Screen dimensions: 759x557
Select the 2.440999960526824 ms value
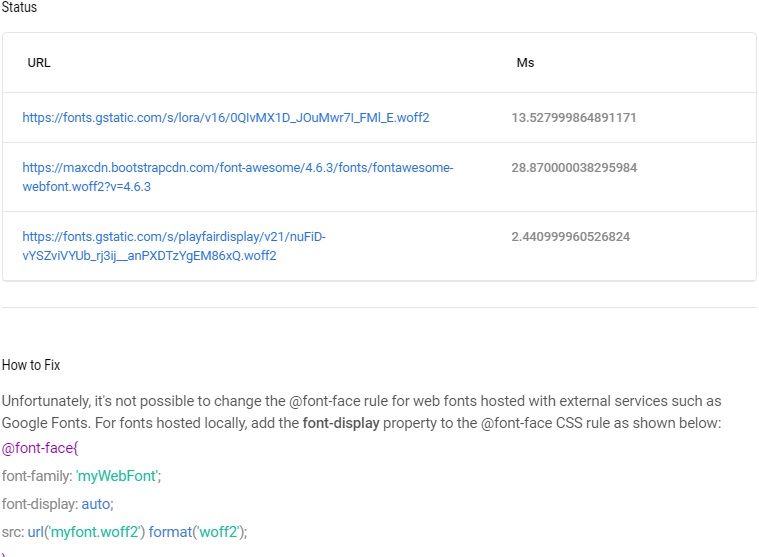click(571, 237)
